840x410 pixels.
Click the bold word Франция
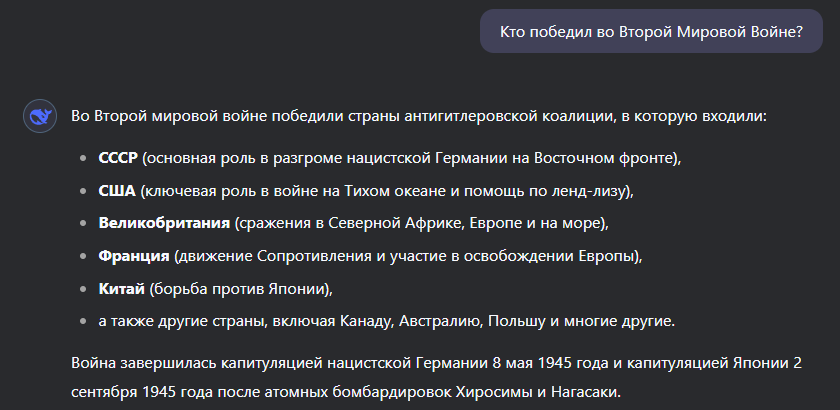coord(133,256)
